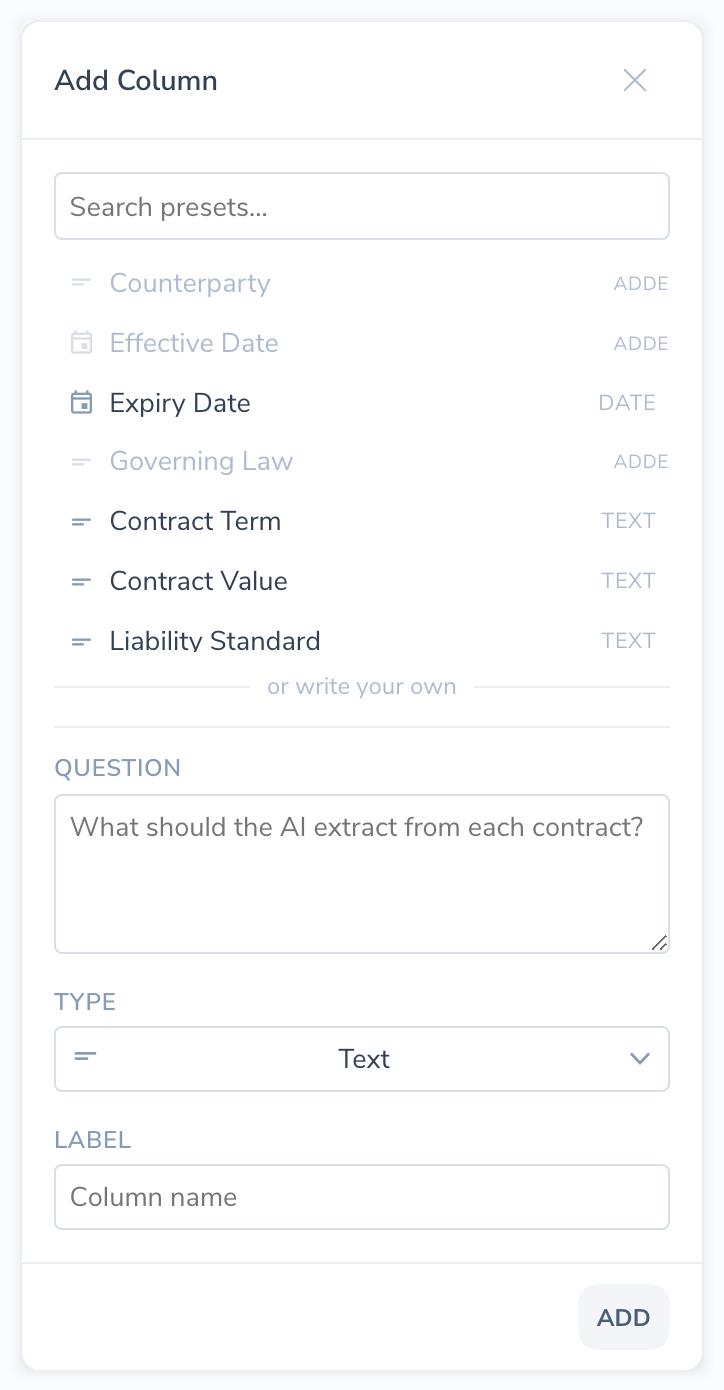724x1390 pixels.
Task: Click the text icon beside Counterparty
Action: coord(81,283)
